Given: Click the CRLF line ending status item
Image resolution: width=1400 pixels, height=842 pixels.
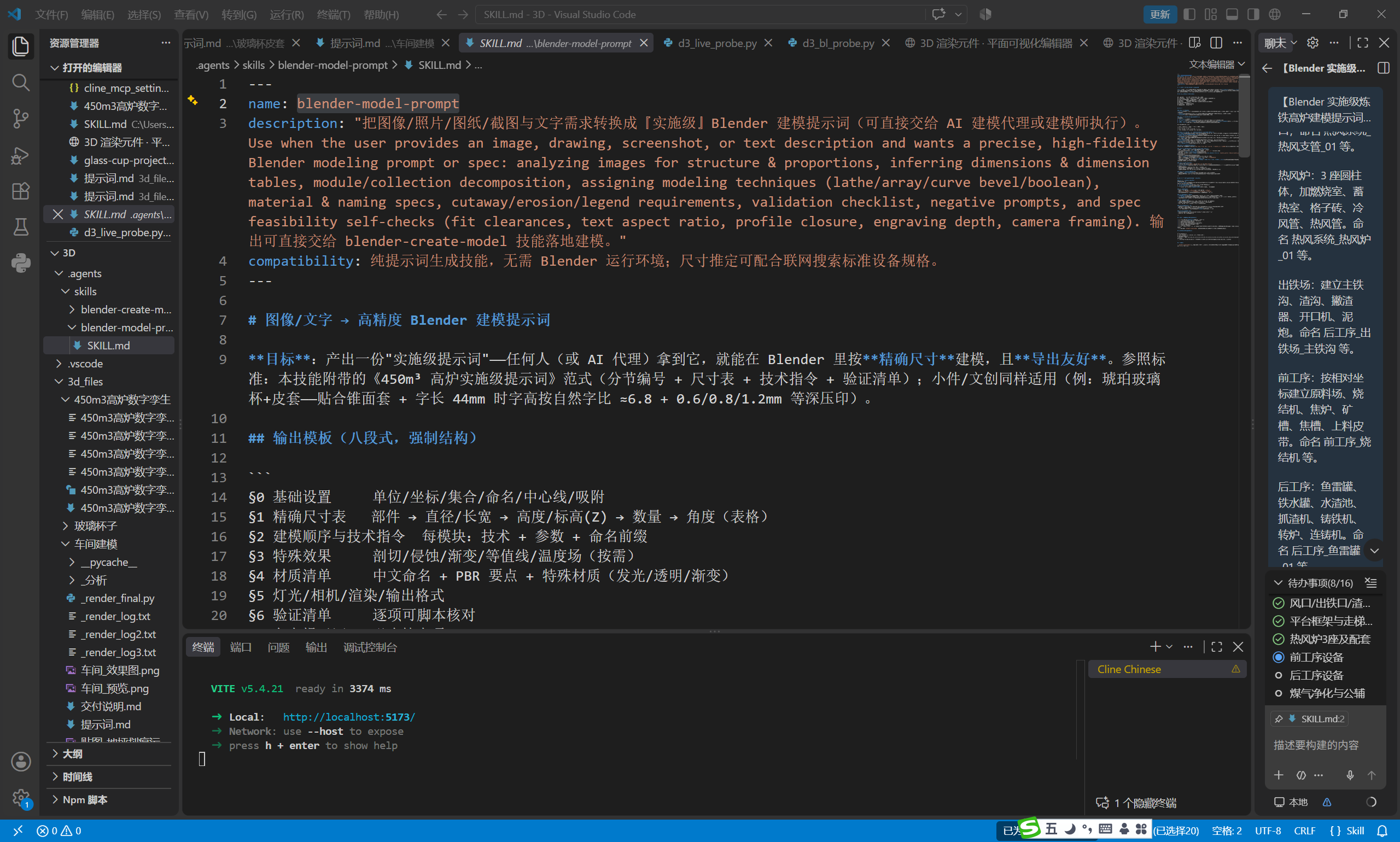Looking at the screenshot, I should [1305, 831].
